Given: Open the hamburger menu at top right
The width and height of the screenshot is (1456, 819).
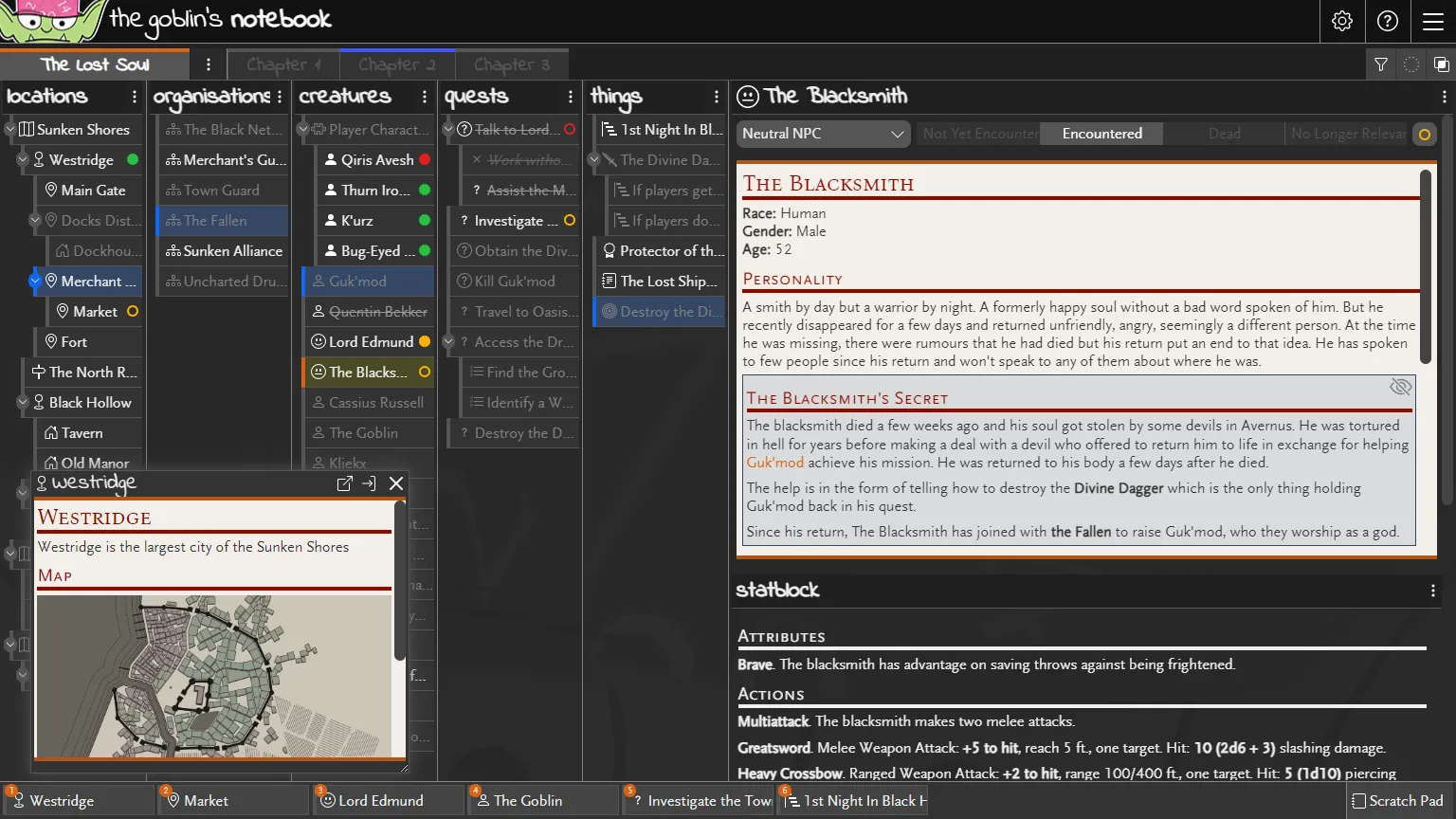Looking at the screenshot, I should point(1434,21).
